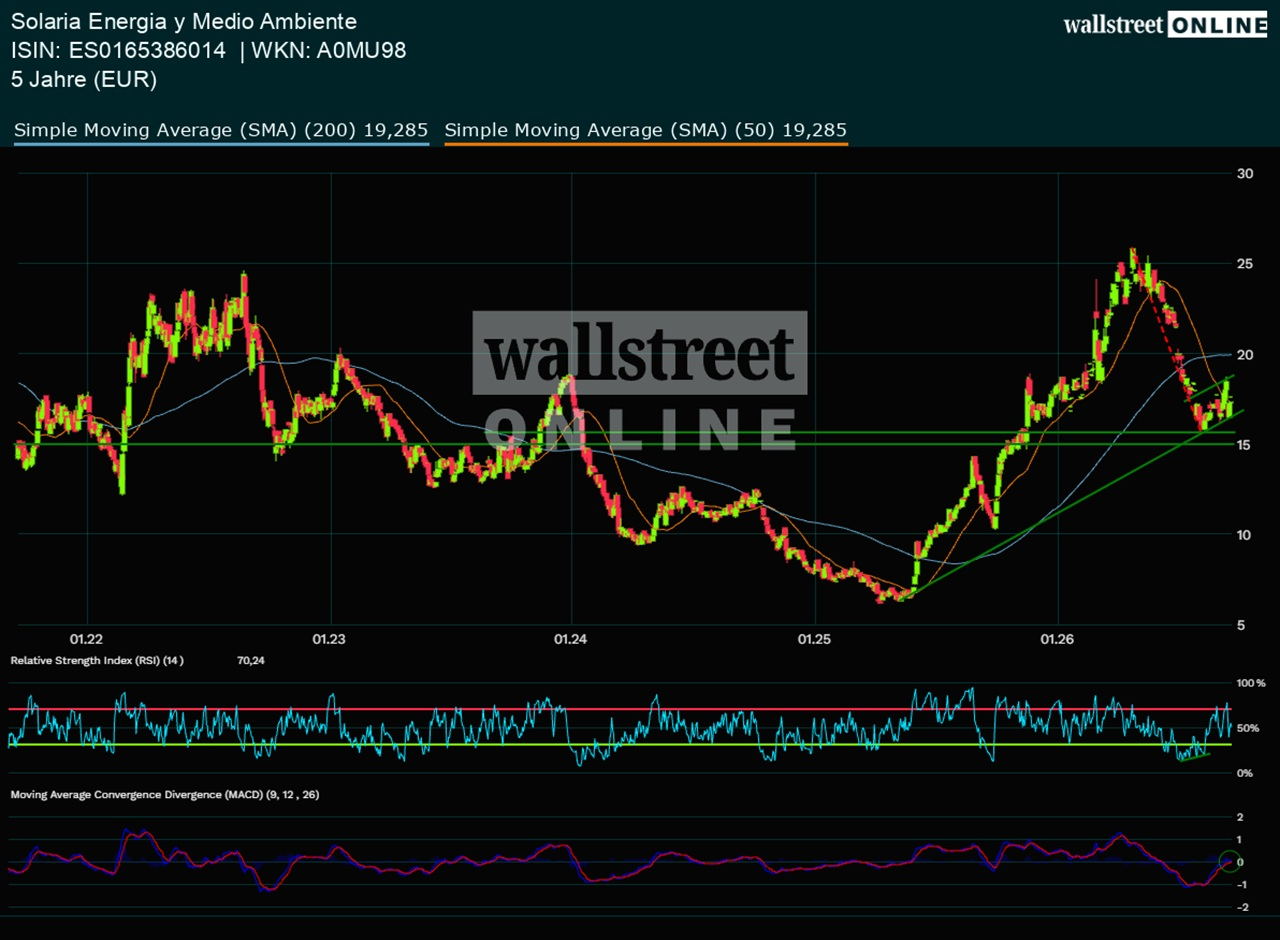Click the Relative Strength Index (RSI) (14) label
The width and height of the screenshot is (1280, 940).
click(97, 660)
